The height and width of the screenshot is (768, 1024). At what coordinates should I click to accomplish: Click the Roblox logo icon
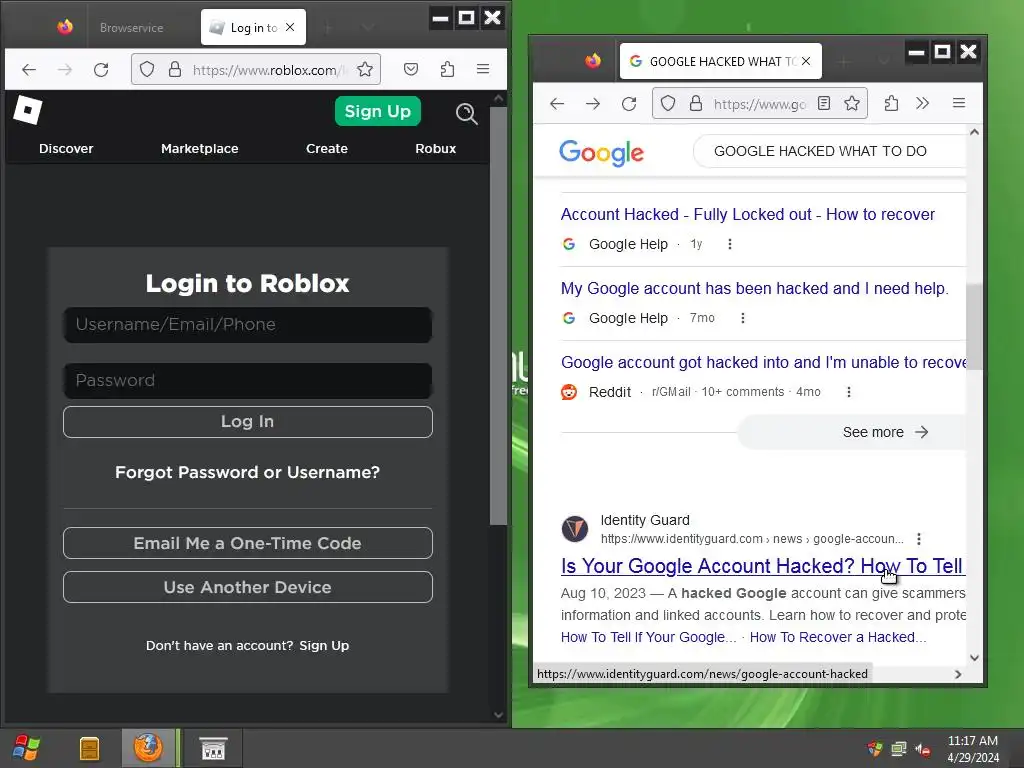pos(27,110)
